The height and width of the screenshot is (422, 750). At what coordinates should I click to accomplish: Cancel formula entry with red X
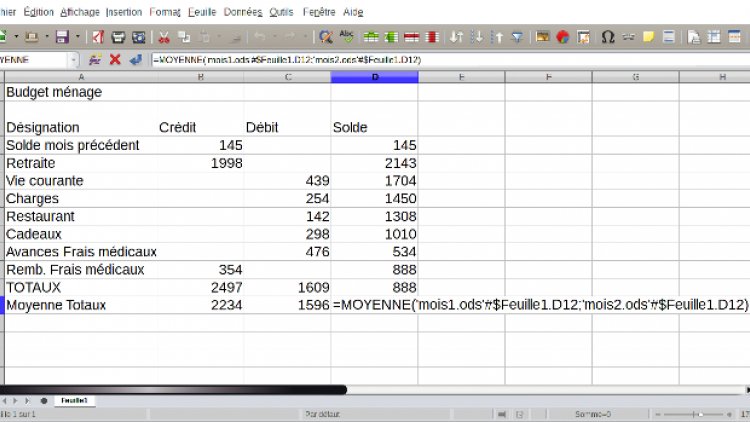(115, 60)
